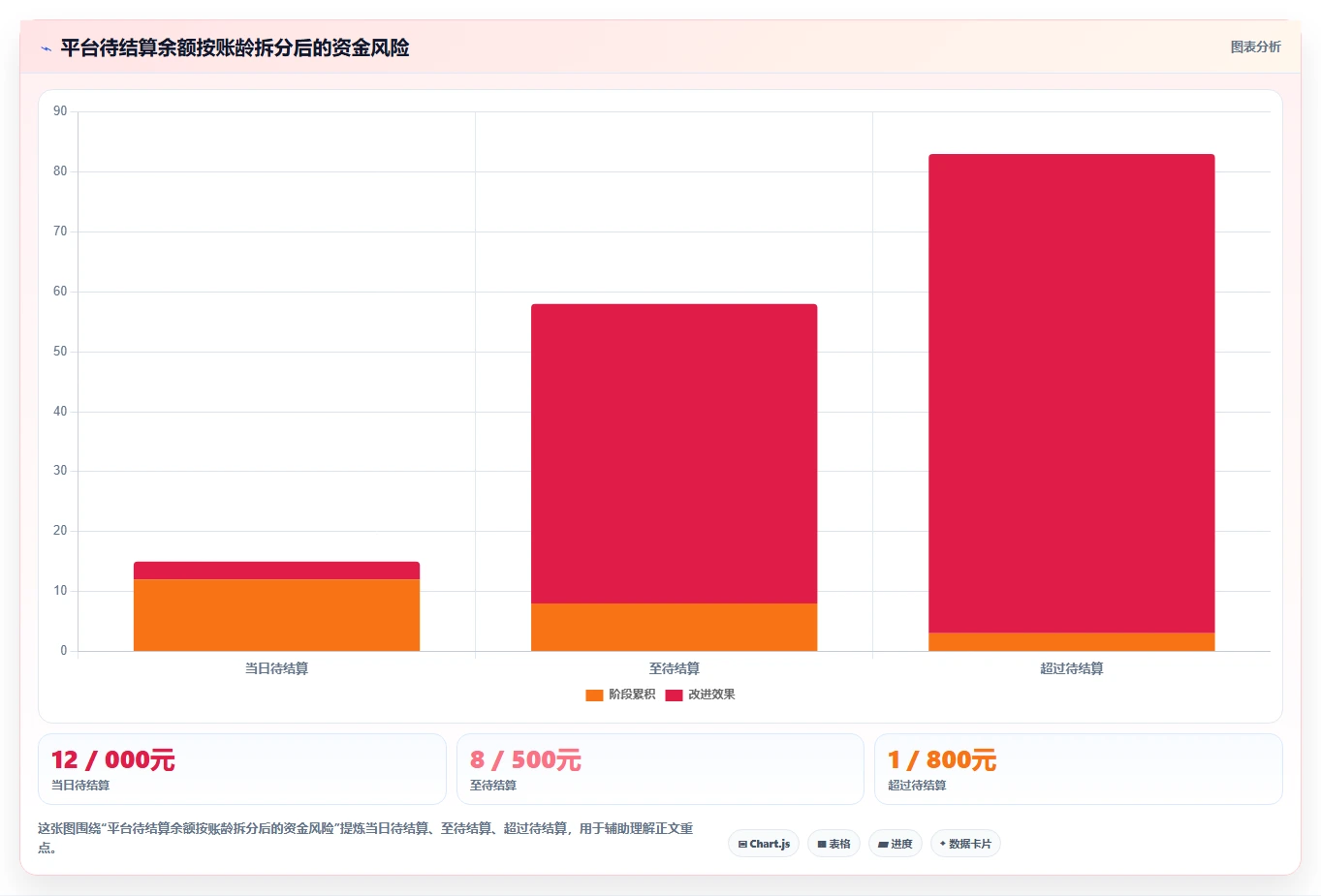Click the 1 / 800元 stat value
The image size is (1321, 896).
(942, 760)
